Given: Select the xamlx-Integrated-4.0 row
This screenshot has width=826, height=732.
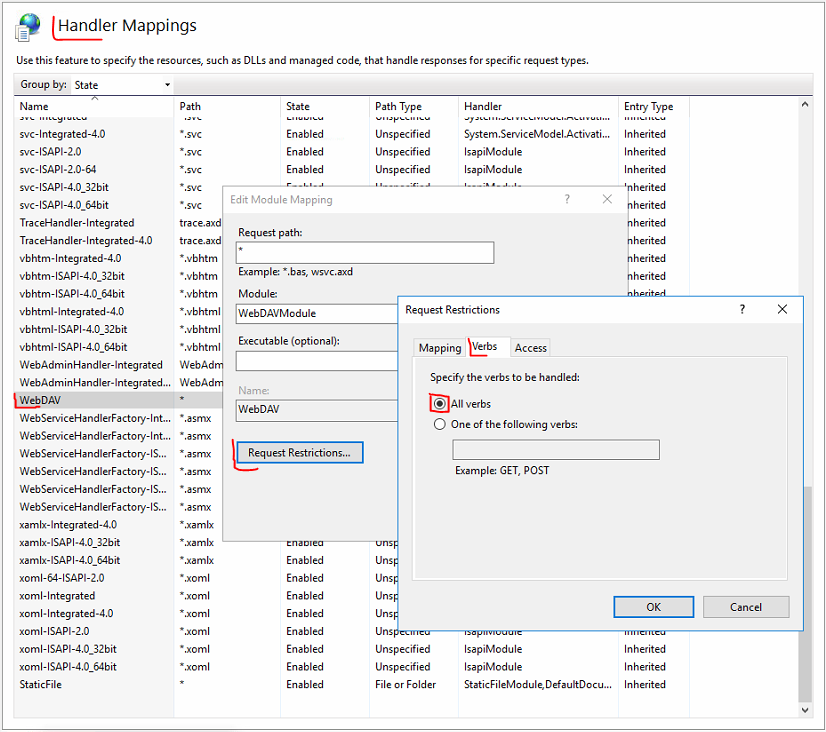Looking at the screenshot, I should pos(68,525).
